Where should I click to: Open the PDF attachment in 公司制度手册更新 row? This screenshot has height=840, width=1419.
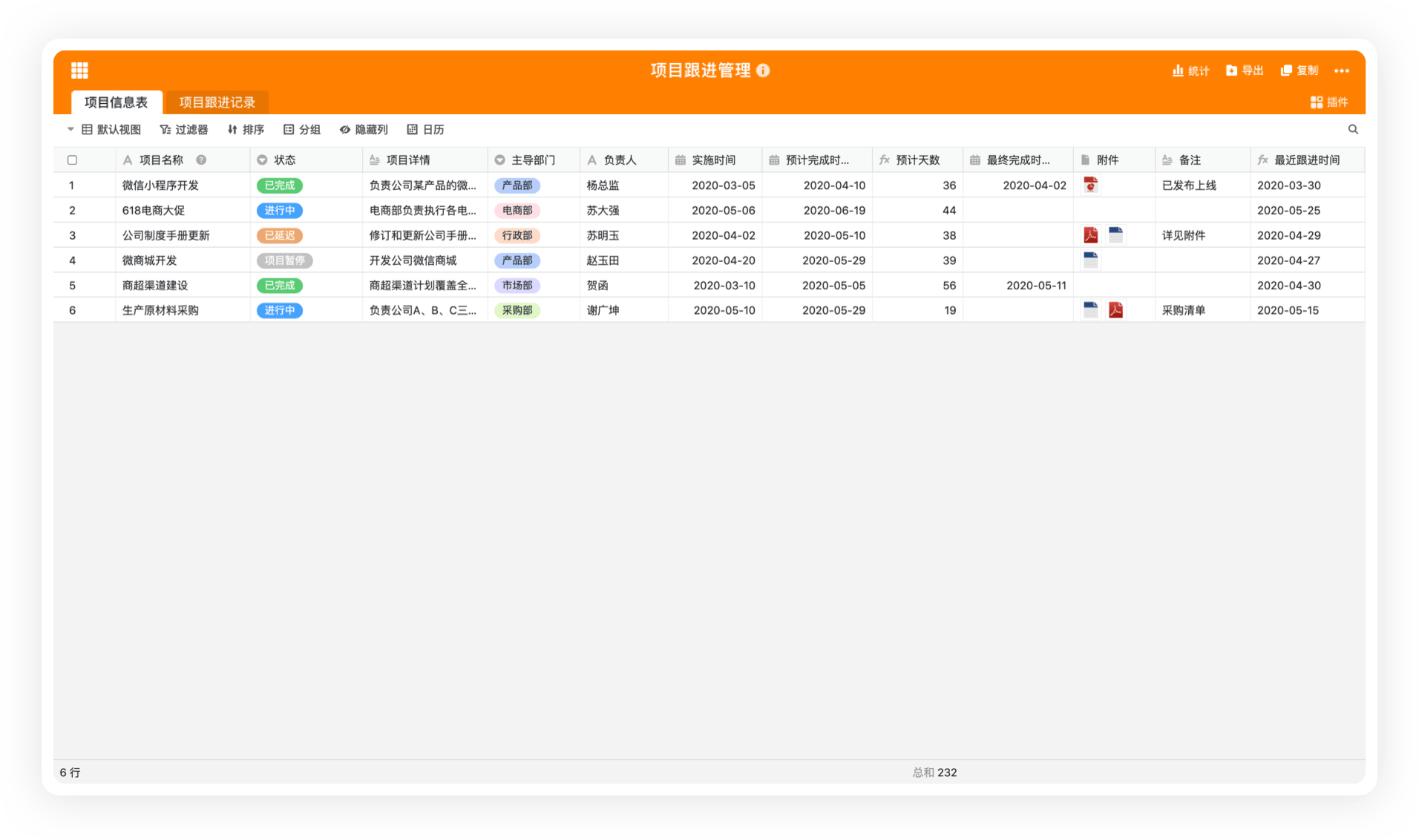[x=1090, y=235]
